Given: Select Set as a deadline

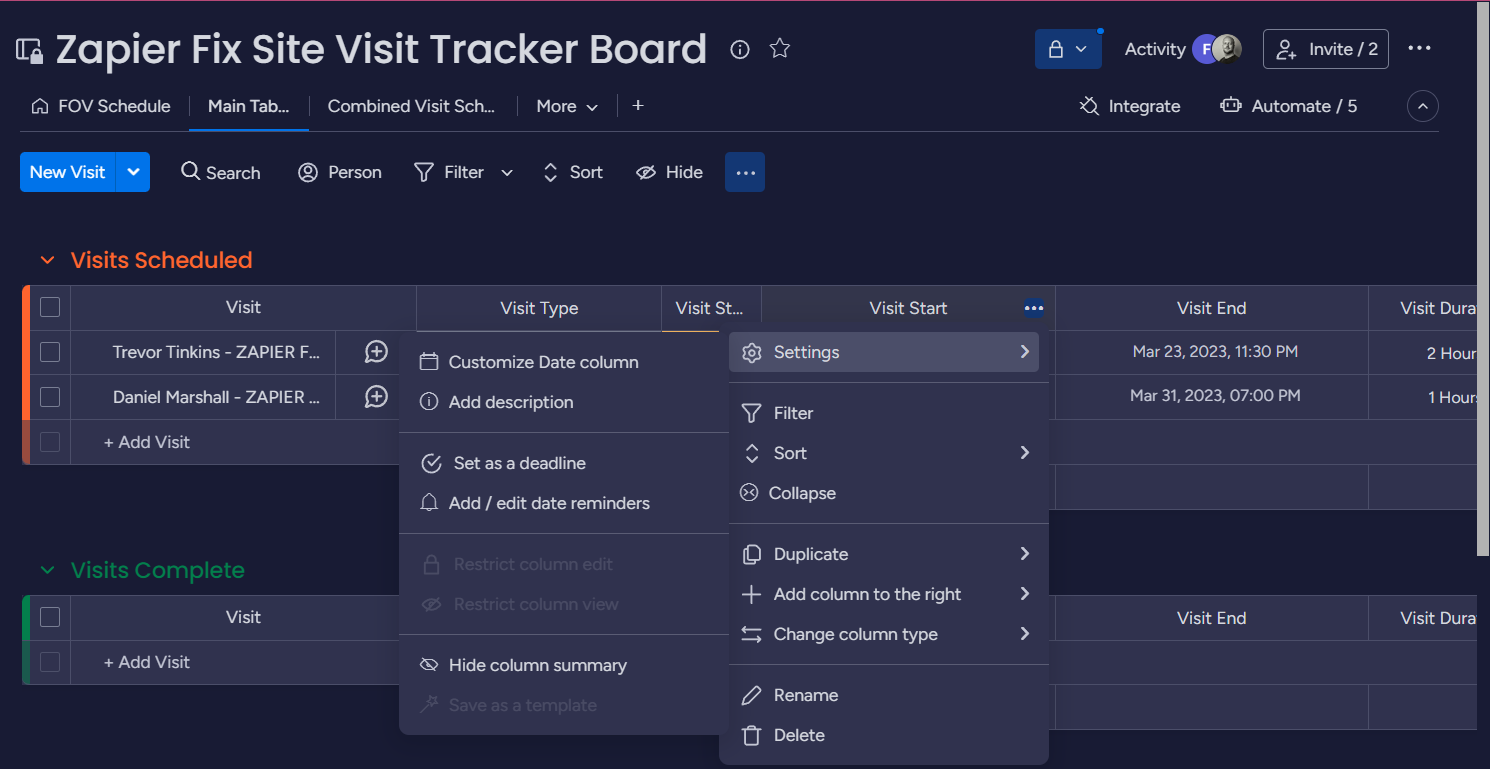Looking at the screenshot, I should tap(564, 463).
